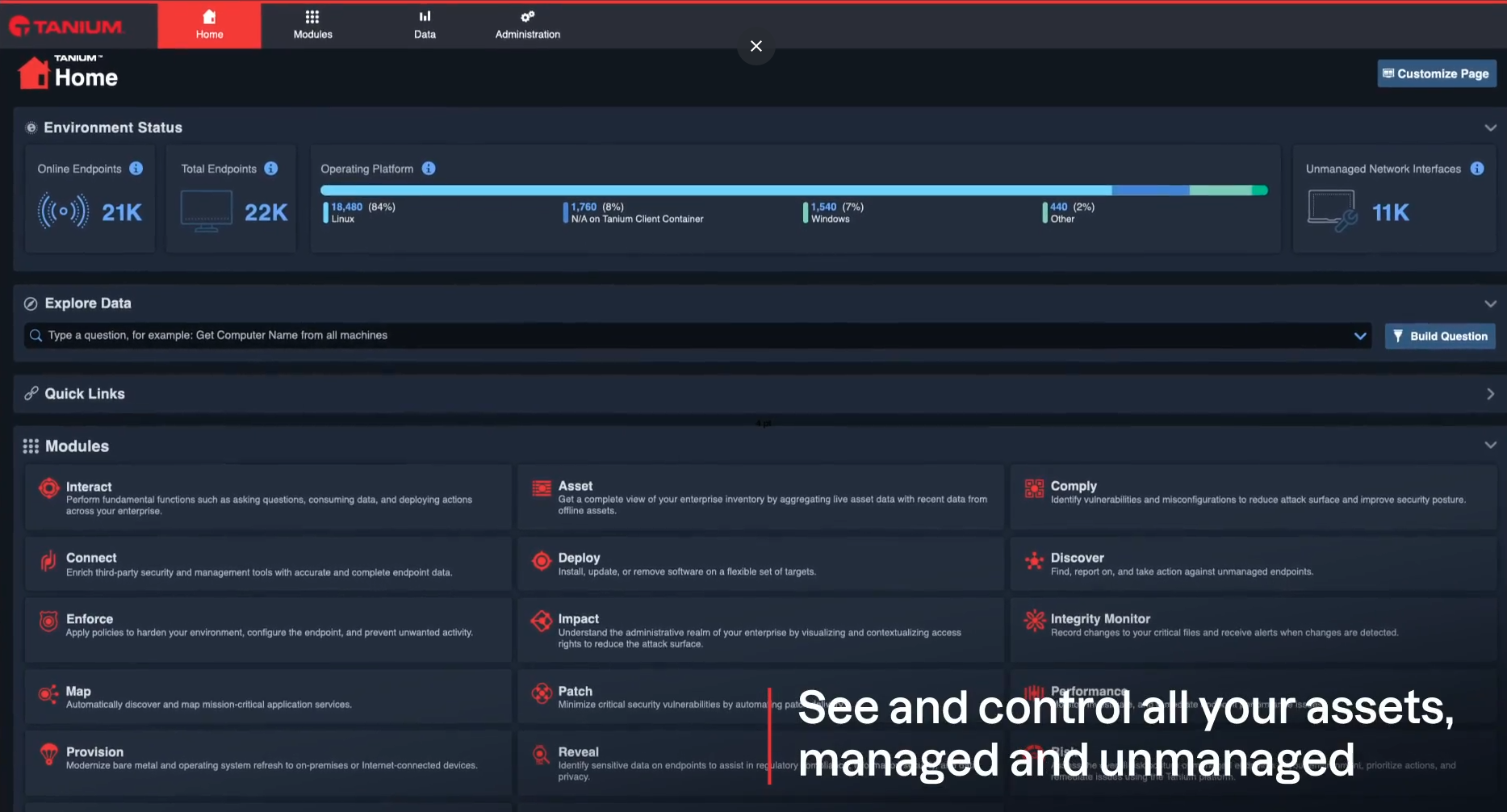Open the Administration menu
The height and width of the screenshot is (812, 1507).
point(527,25)
